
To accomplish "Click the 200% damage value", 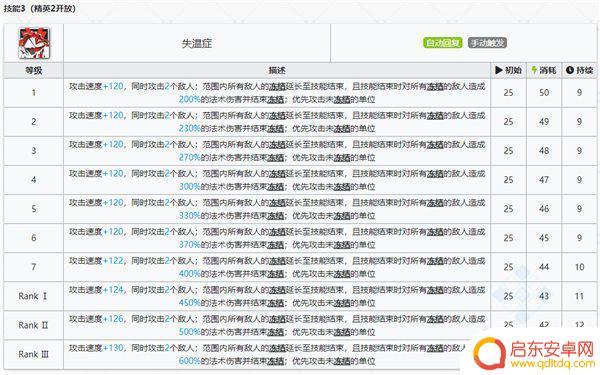I will [189, 99].
